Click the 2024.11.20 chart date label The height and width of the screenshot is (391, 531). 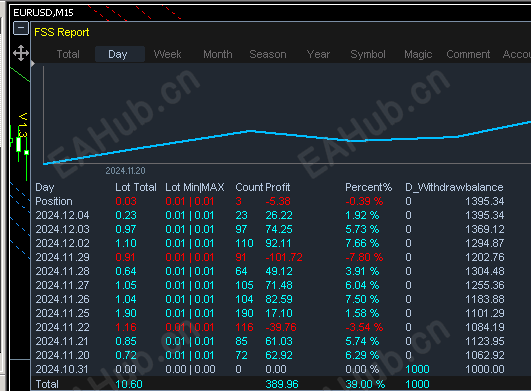(x=125, y=171)
